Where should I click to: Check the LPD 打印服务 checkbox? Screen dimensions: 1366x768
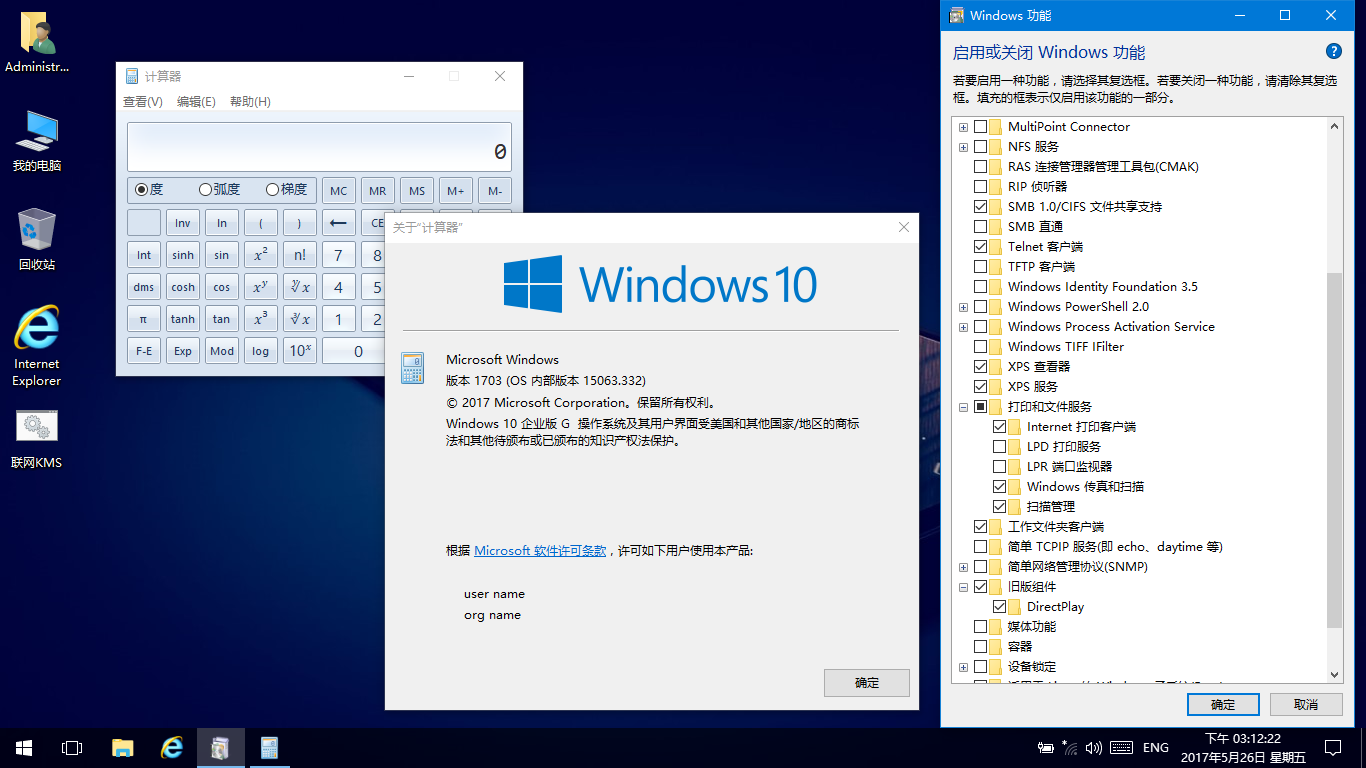click(x=1000, y=447)
